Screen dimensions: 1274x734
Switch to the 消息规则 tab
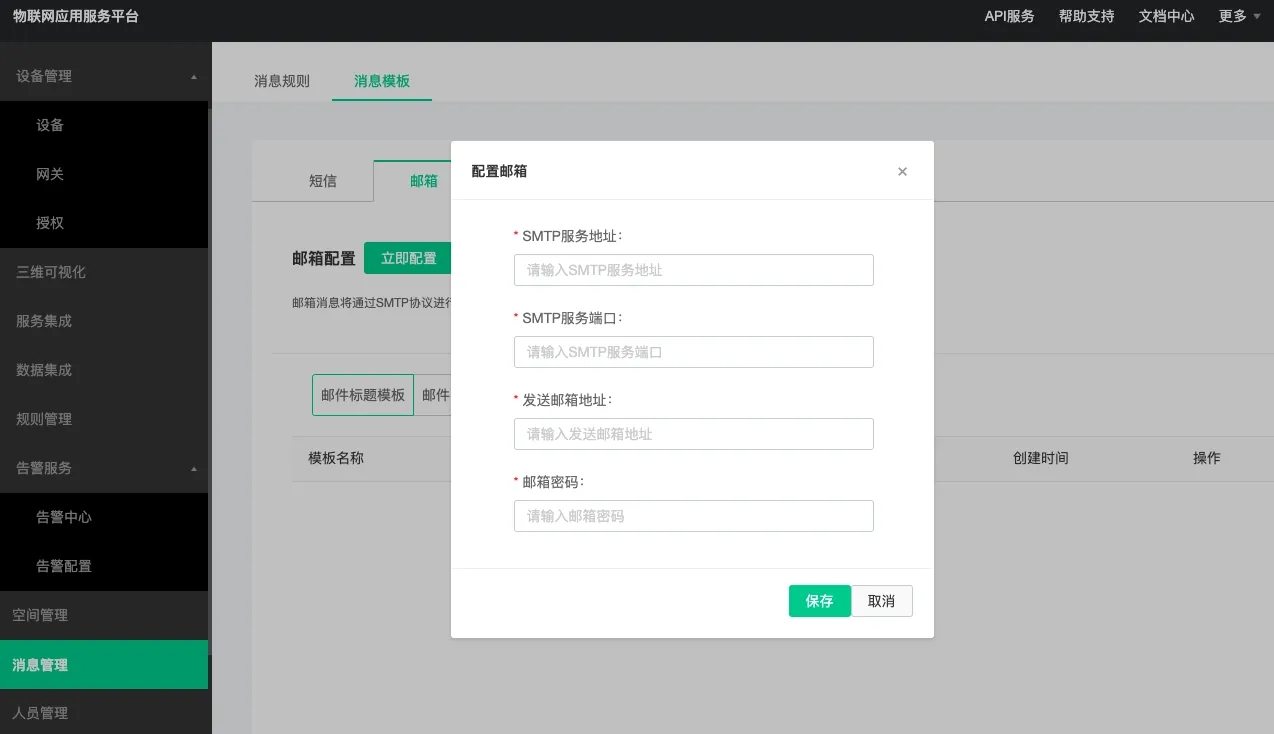[282, 81]
